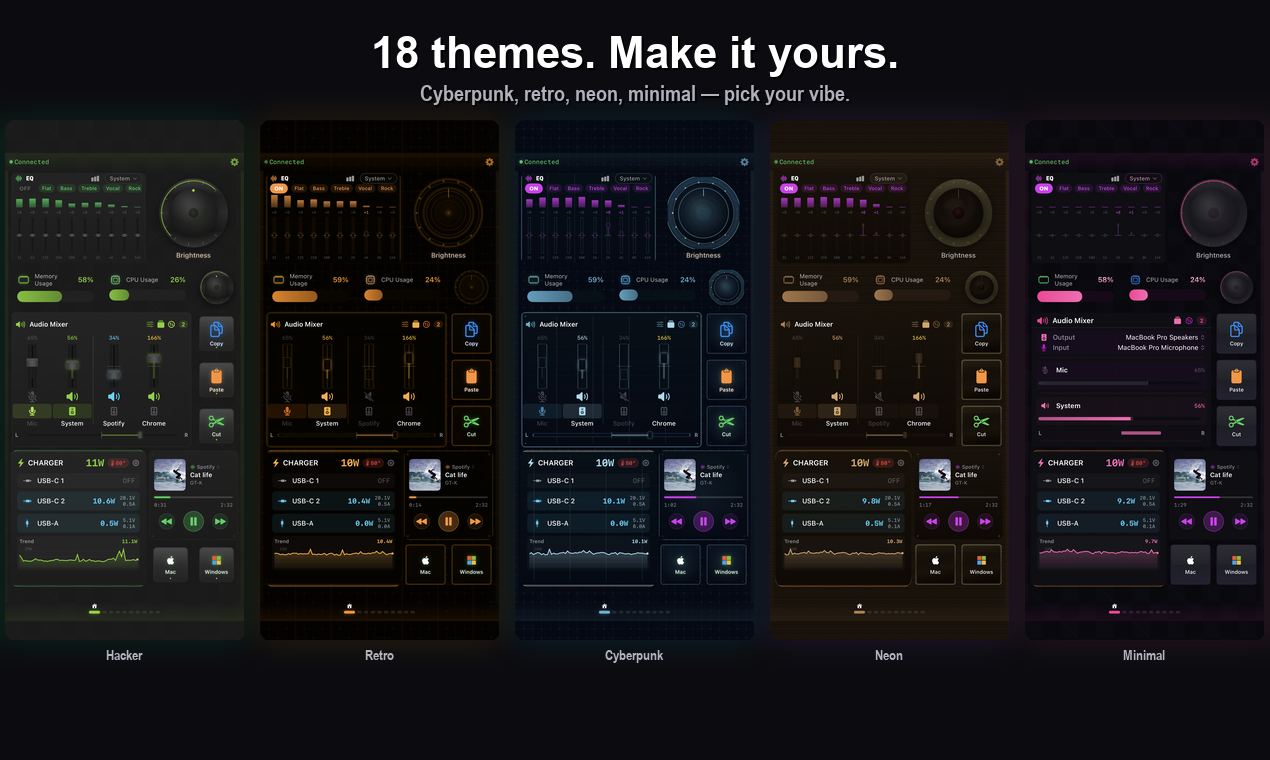
Task: Mute Chrome channel speaker in Cyberpunk Audio Mixer
Action: point(664,397)
